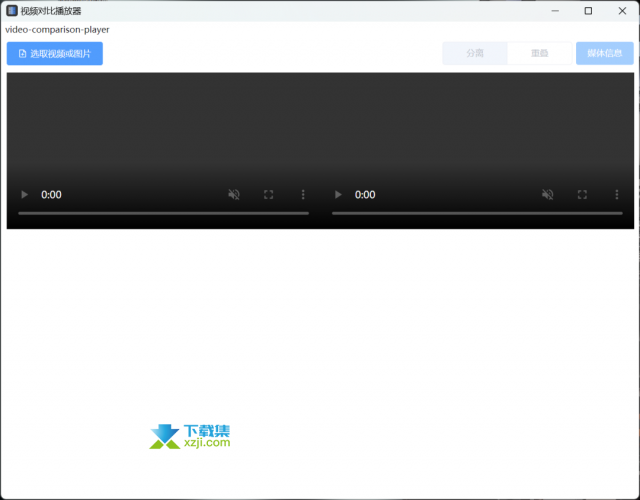Seek on right video progress bar
This screenshot has width=640, height=500.
(x=477, y=213)
